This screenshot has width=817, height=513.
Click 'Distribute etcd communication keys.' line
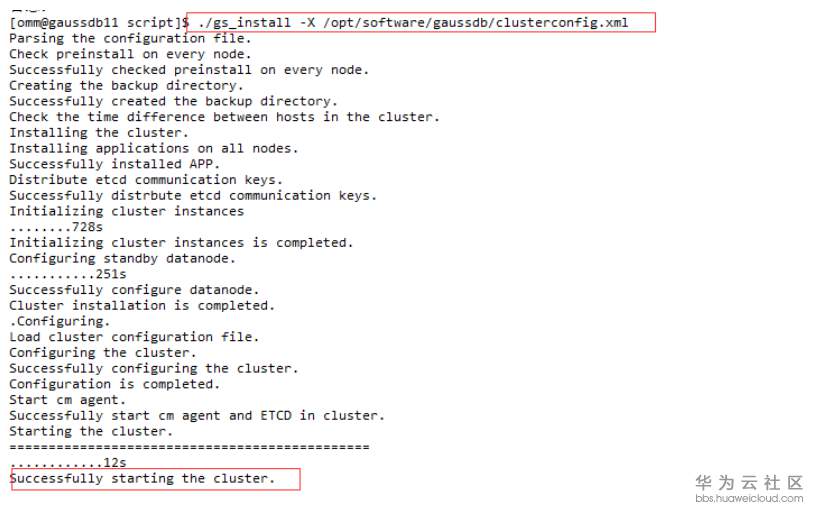(x=146, y=180)
